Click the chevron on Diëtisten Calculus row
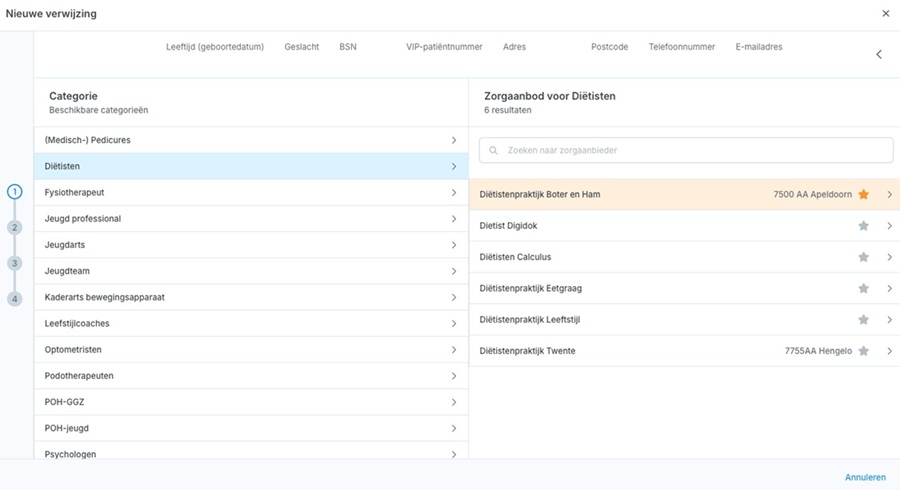This screenshot has width=900, height=490. point(890,257)
